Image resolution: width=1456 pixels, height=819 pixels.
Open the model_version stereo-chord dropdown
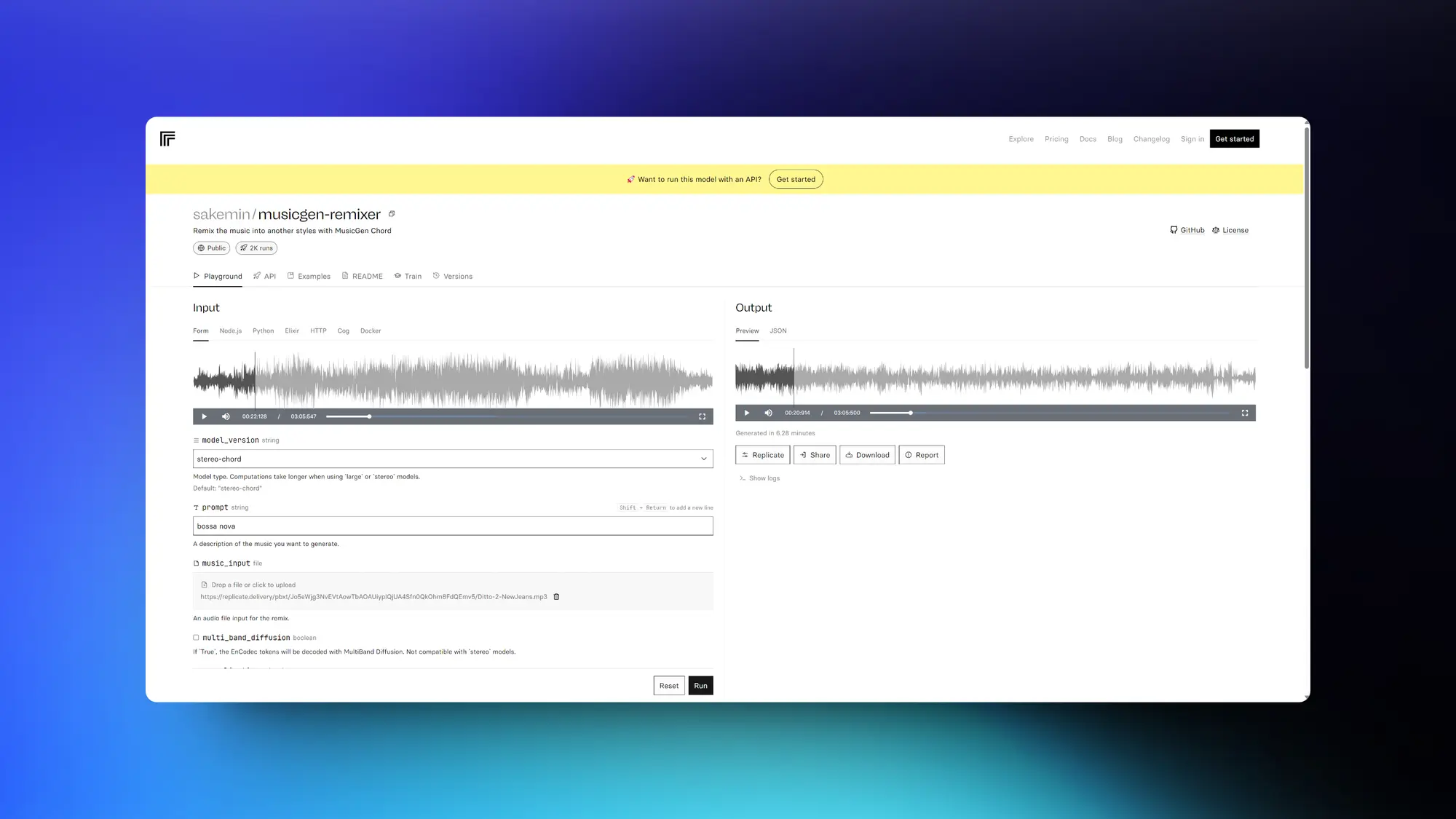(453, 459)
